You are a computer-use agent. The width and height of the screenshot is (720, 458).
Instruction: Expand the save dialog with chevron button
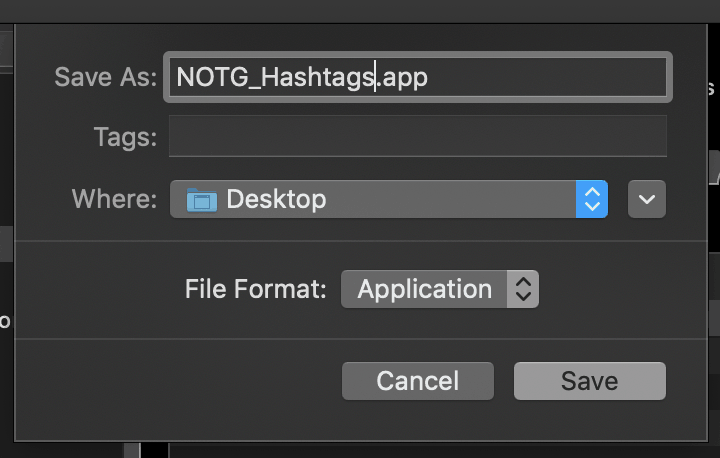pos(647,199)
